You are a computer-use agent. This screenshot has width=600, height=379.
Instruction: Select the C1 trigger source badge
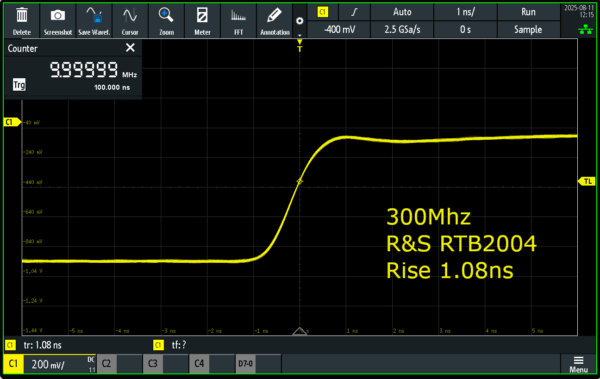[x=323, y=12]
